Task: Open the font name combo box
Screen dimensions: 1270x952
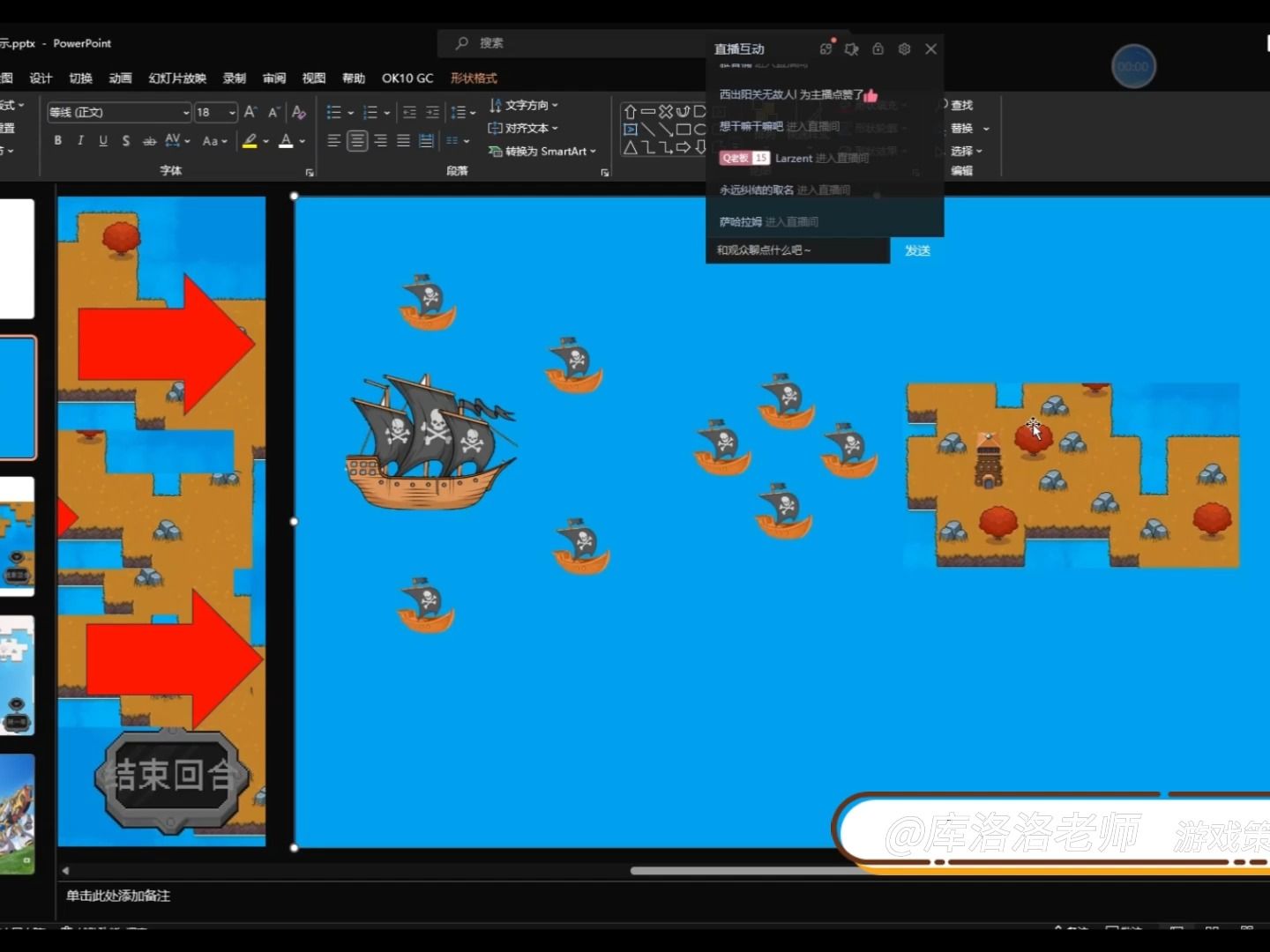Action: coord(119,112)
